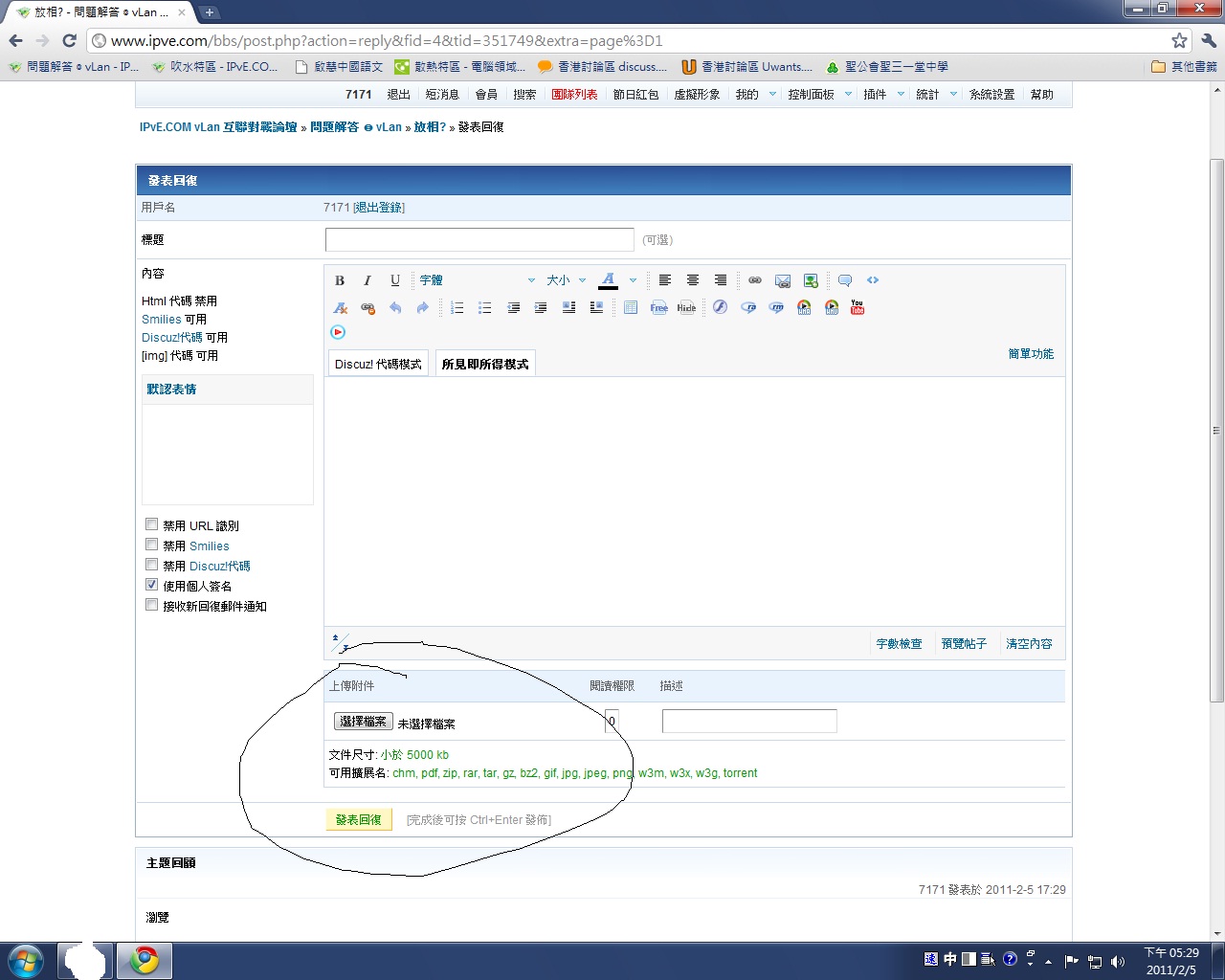Insert an image with the picture icon
The width and height of the screenshot is (1225, 980).
pyautogui.click(x=811, y=280)
